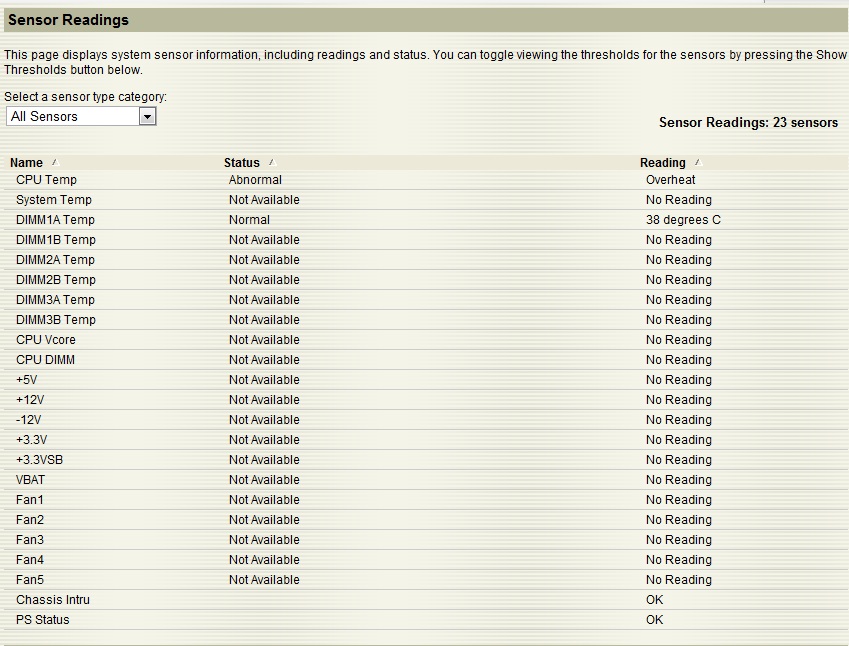Viewport: 849px width, 646px height.
Task: Click the 38 degrees C reading
Action: click(x=683, y=220)
